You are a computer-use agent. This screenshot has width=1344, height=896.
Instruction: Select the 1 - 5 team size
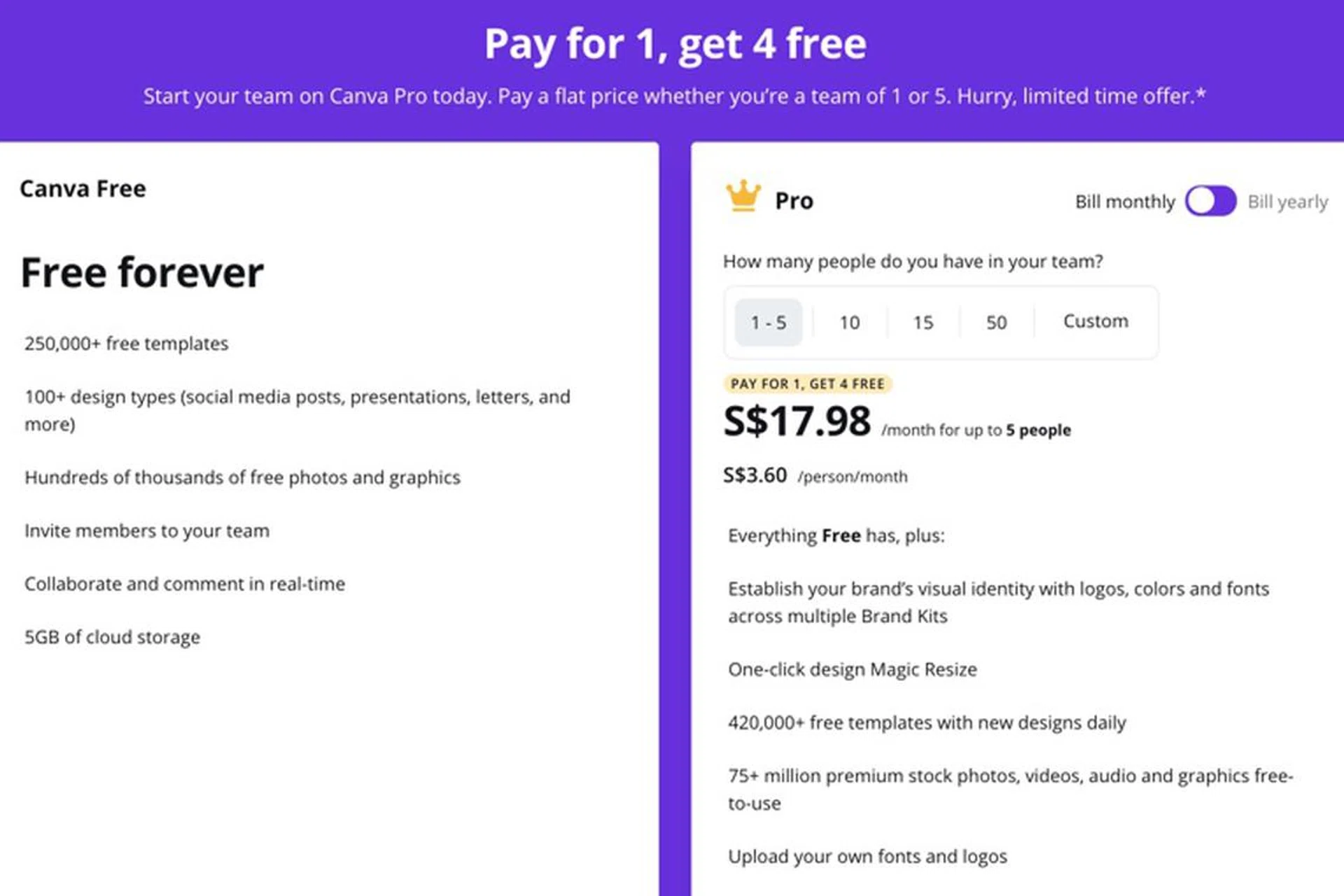[x=768, y=323]
